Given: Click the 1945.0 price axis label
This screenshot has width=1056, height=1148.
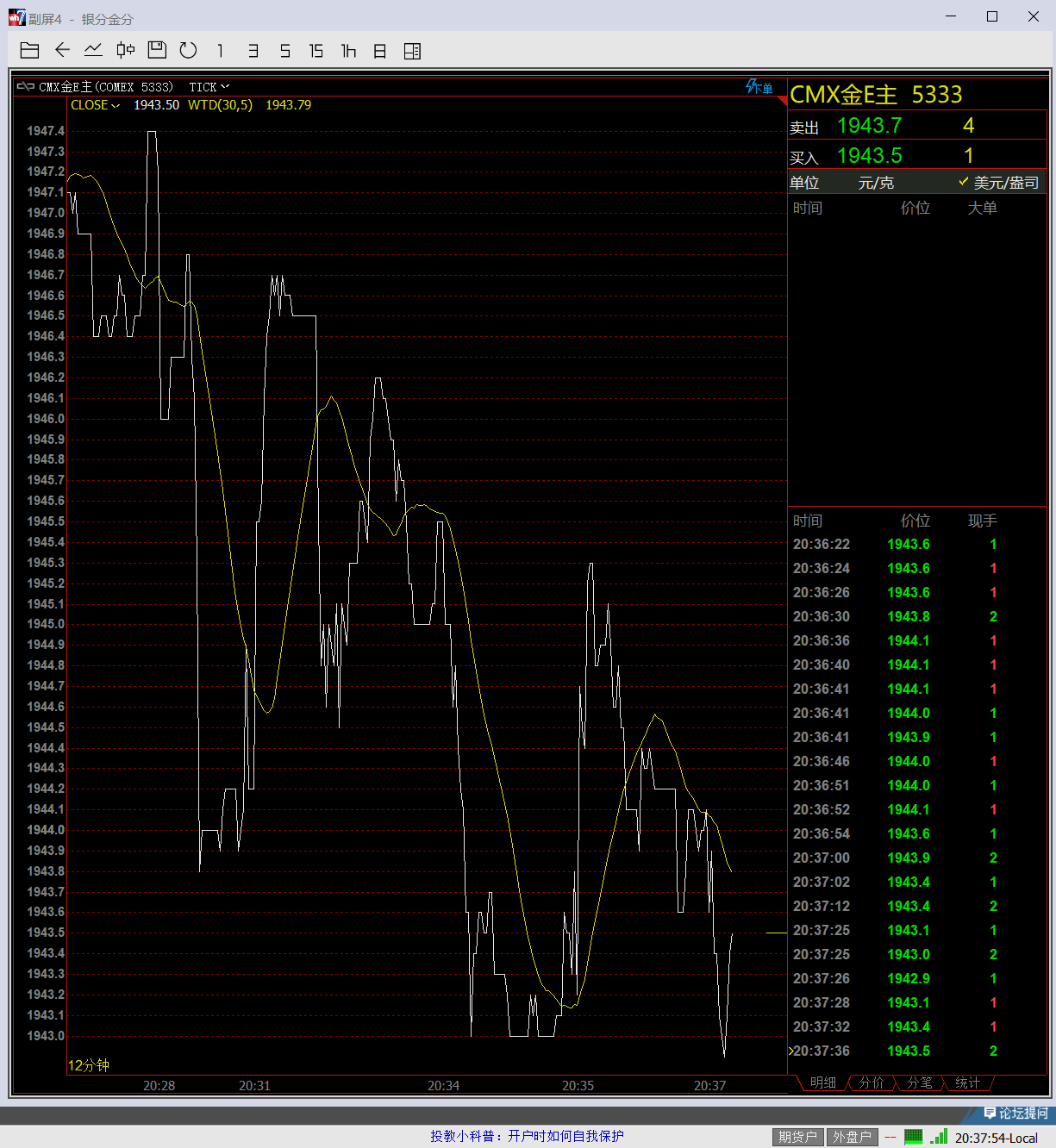Looking at the screenshot, I should (x=46, y=624).
